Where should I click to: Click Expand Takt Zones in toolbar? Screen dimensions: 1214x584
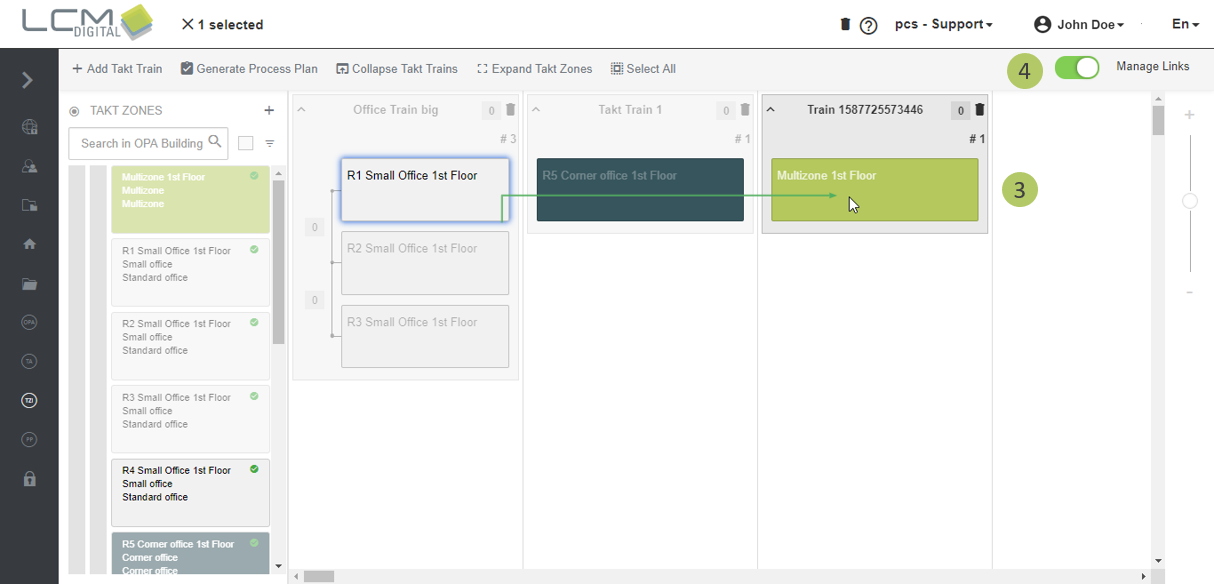click(534, 69)
